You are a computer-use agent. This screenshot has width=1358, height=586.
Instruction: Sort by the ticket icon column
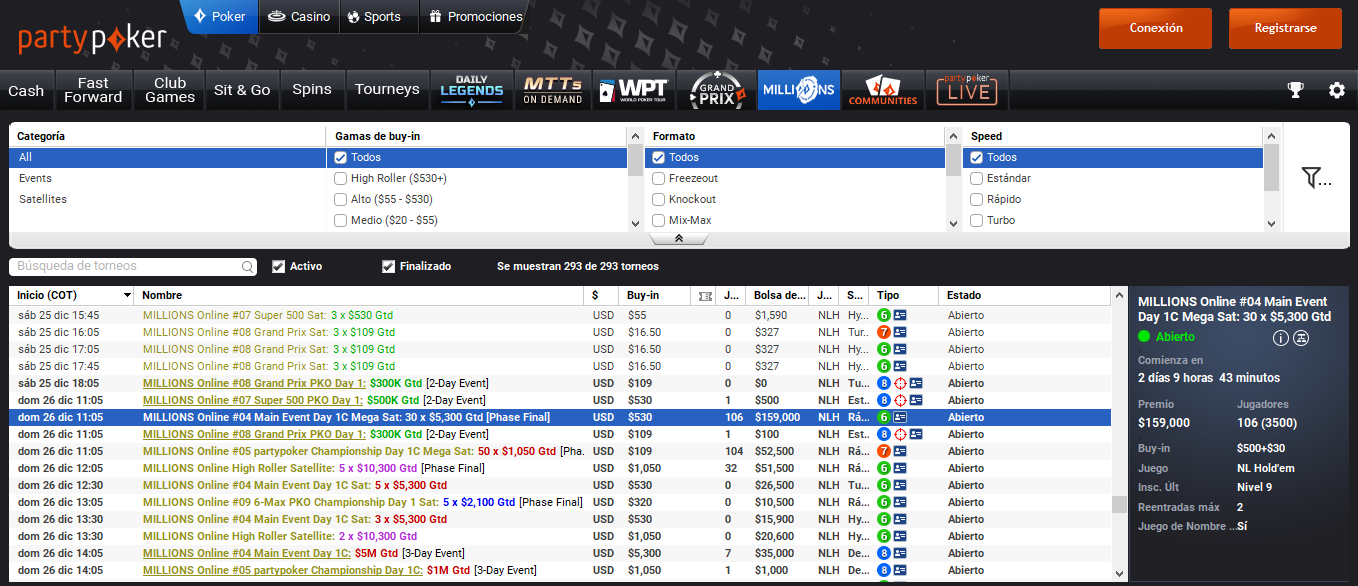pos(704,295)
